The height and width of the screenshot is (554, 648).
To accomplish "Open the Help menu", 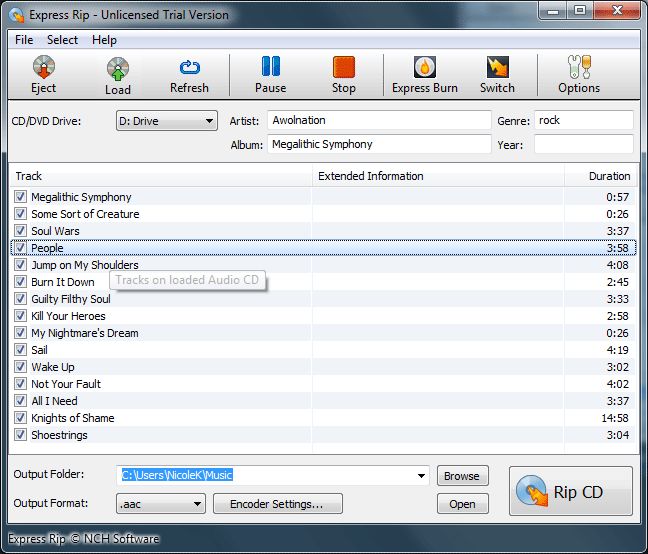I will pyautogui.click(x=104, y=40).
